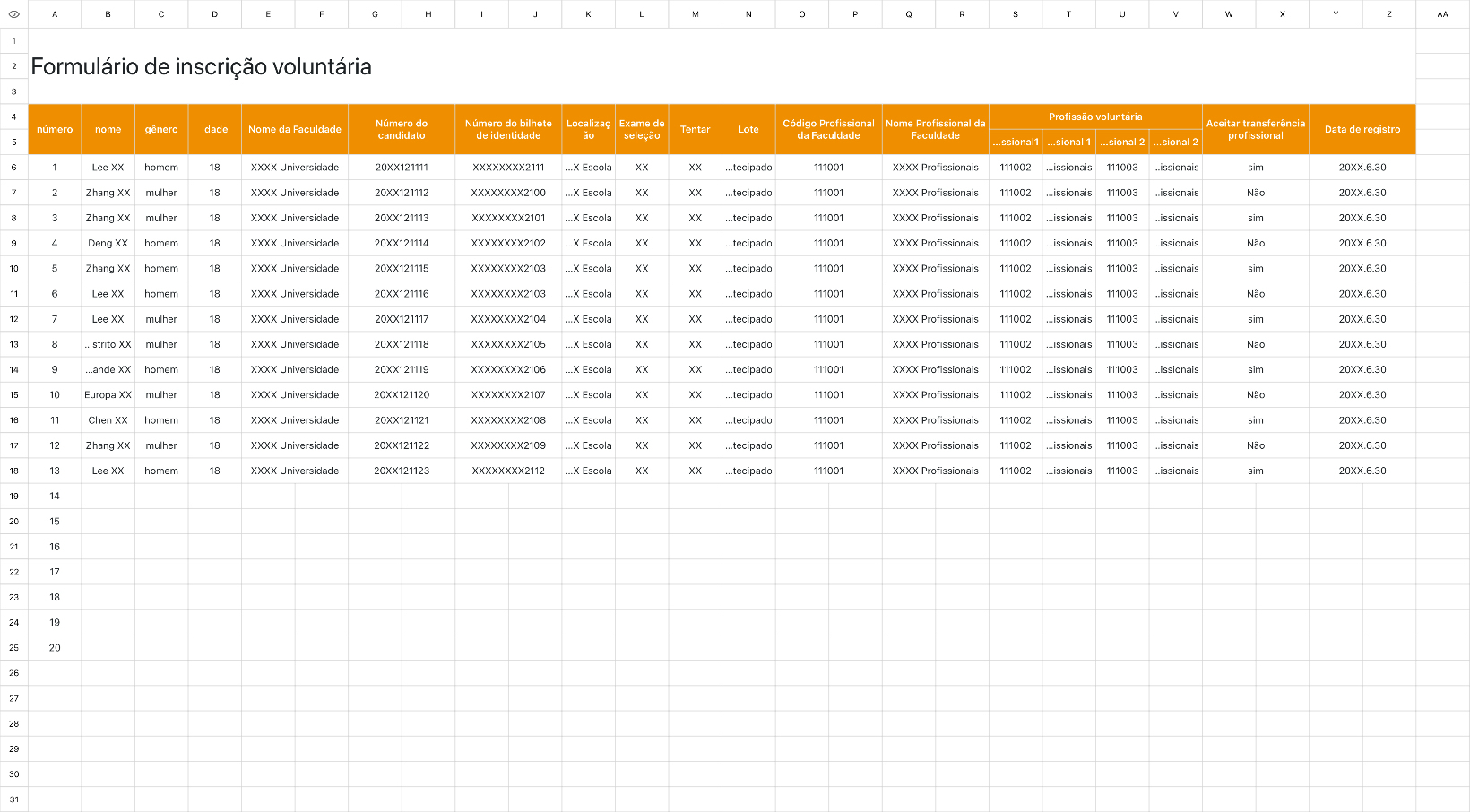Select column header A

[x=55, y=14]
